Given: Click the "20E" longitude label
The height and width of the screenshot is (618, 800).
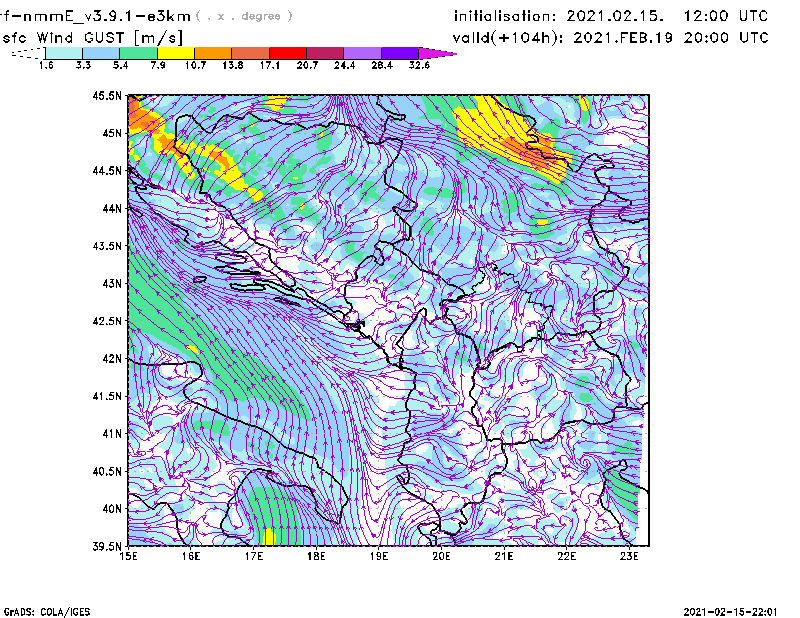Looking at the screenshot, I should 441,556.
